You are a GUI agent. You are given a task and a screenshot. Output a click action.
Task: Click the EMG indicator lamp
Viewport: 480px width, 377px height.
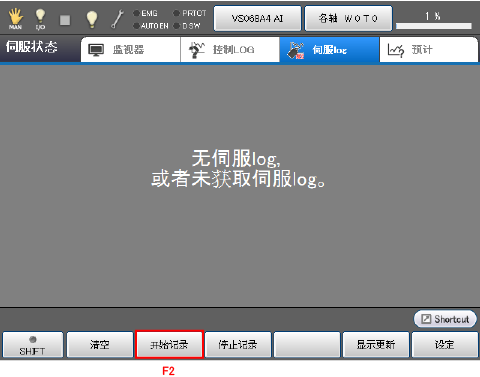coord(136,13)
